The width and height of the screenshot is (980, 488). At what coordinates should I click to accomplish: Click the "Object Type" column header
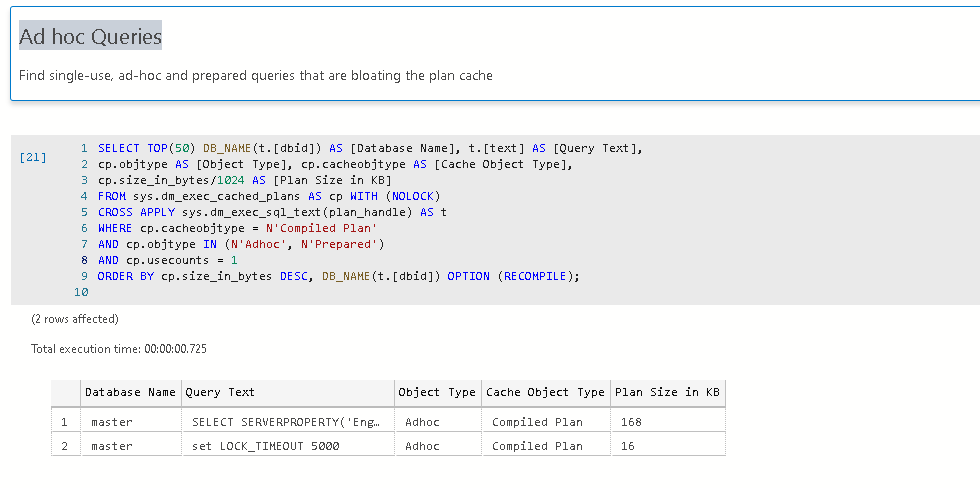pos(436,392)
